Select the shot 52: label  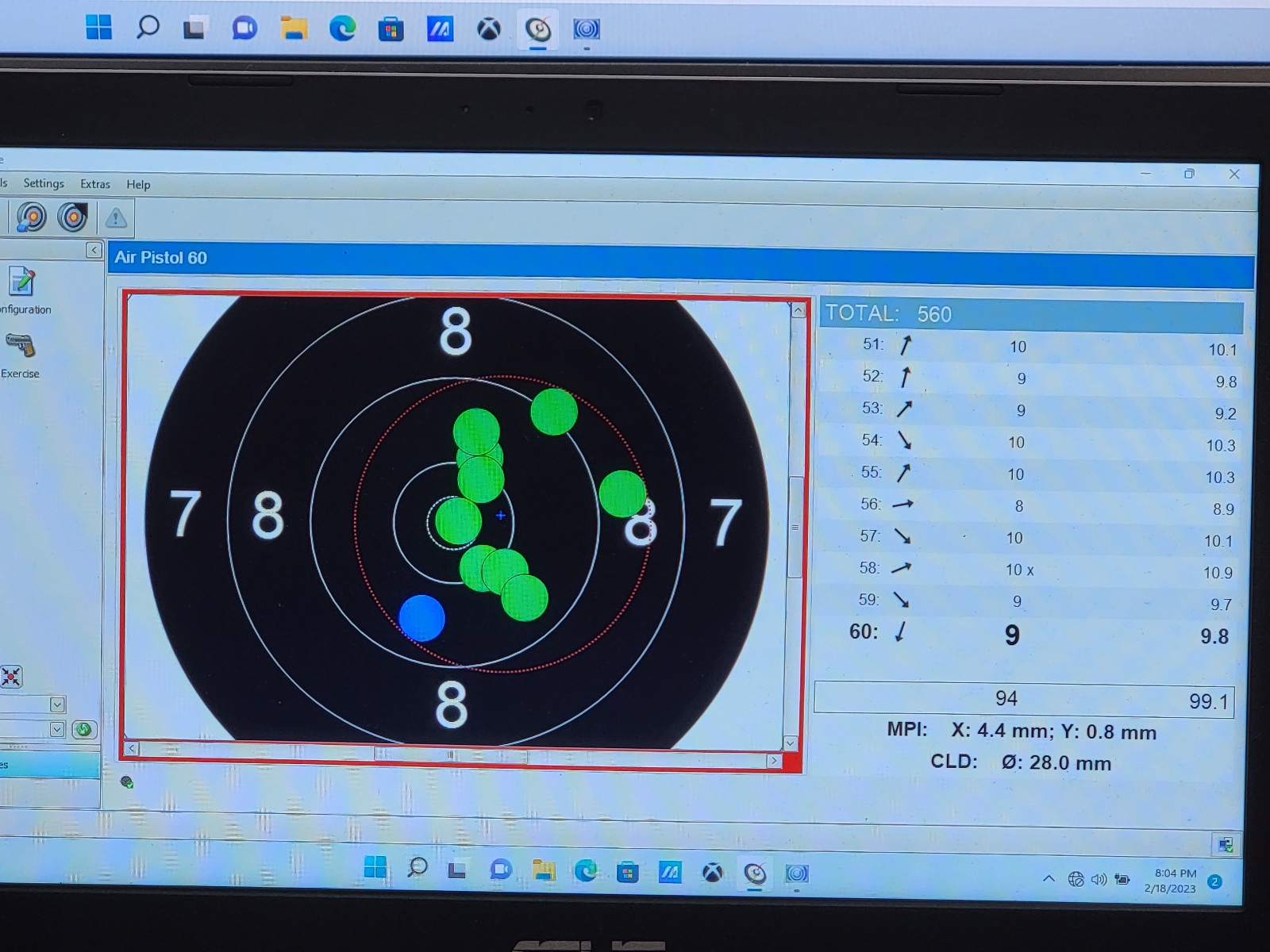pyautogui.click(x=872, y=376)
